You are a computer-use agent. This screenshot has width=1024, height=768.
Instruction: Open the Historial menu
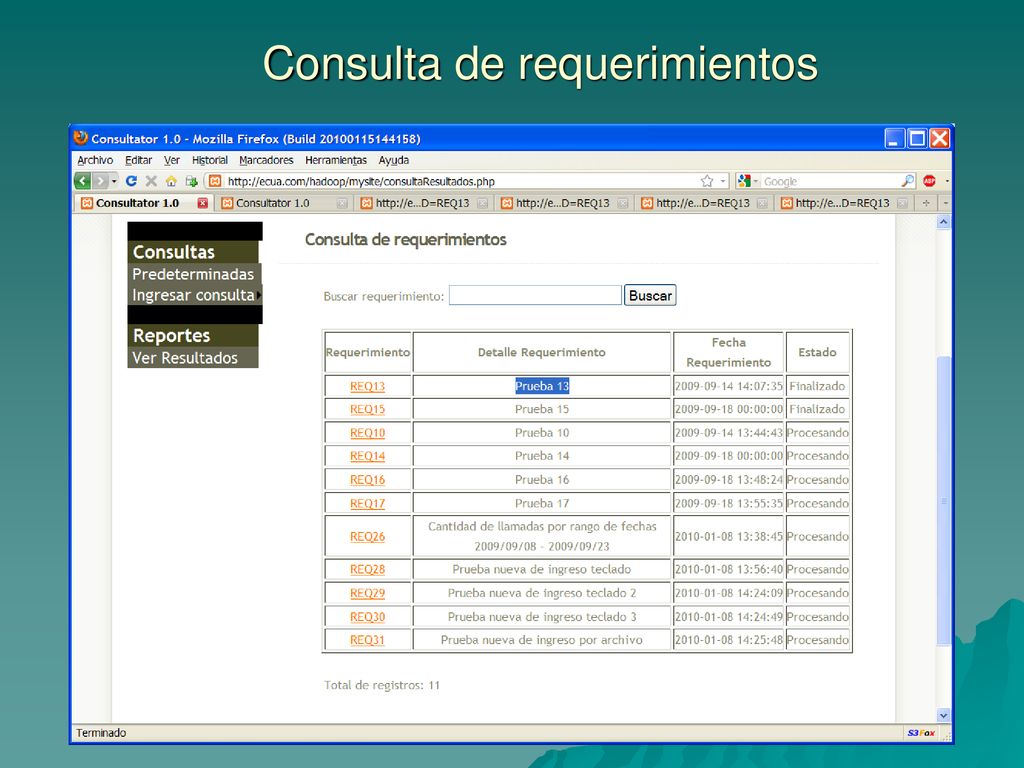tap(210, 160)
